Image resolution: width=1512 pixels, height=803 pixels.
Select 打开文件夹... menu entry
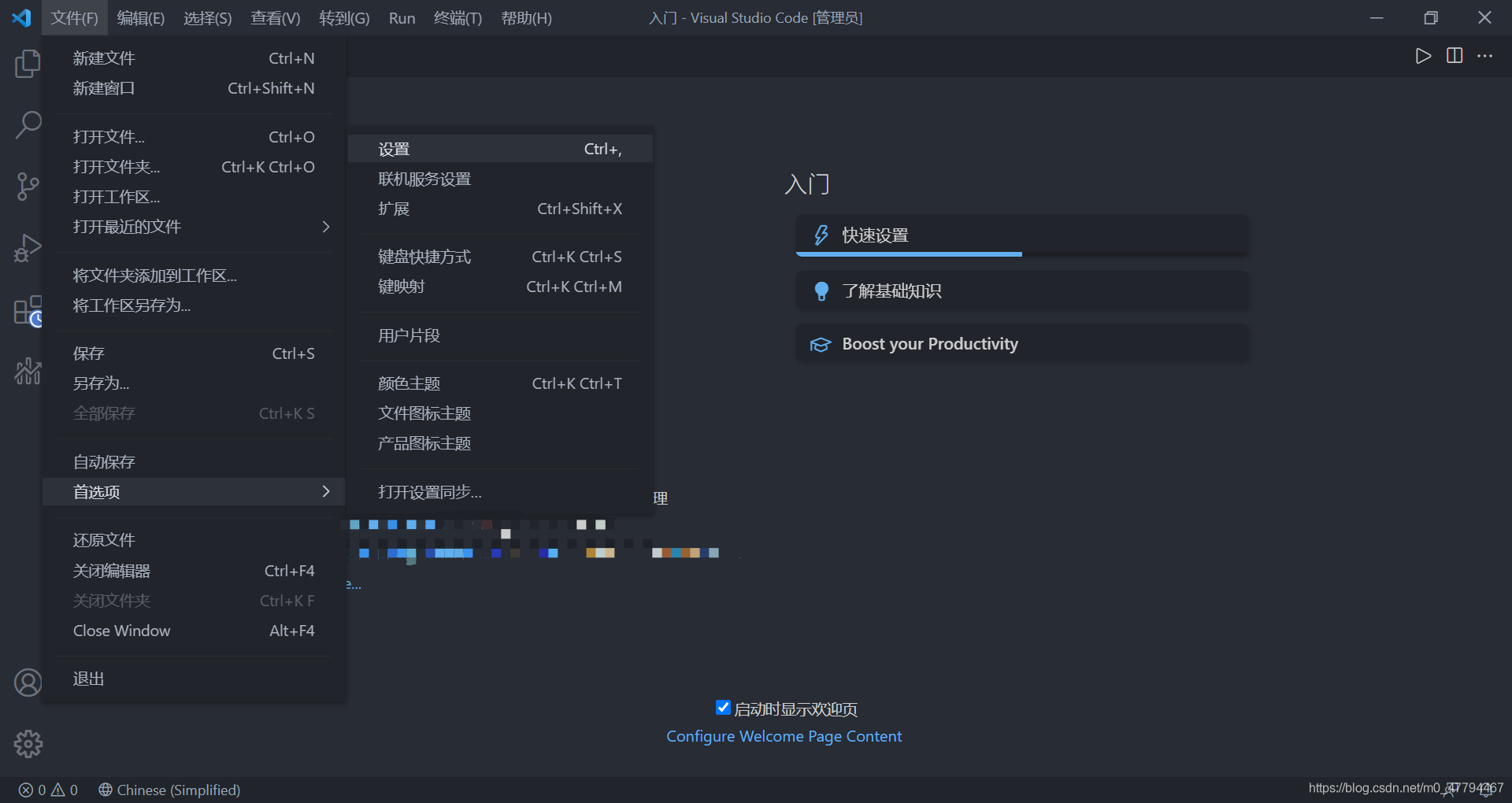(194, 167)
